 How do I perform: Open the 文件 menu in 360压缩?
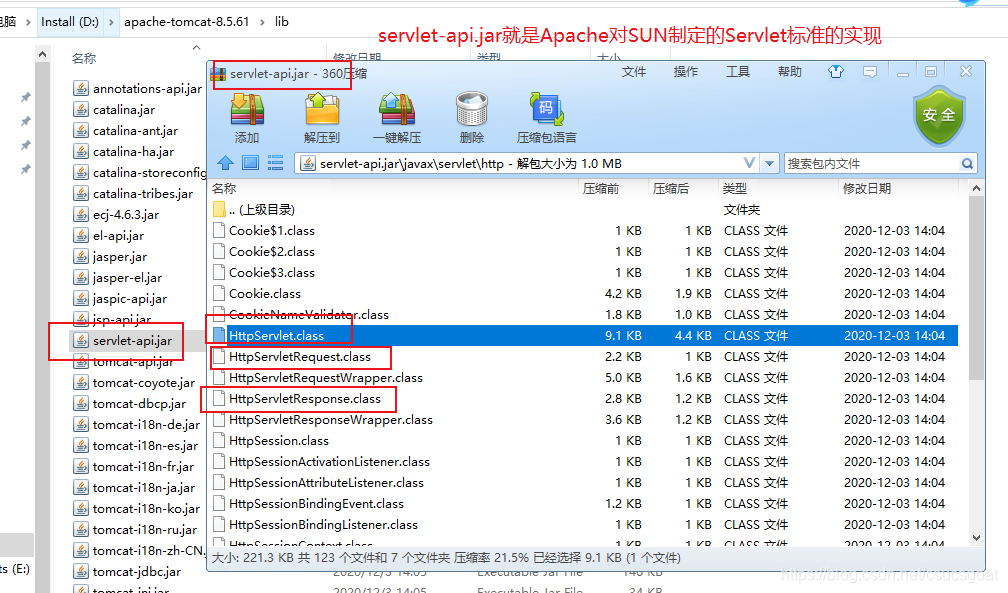click(x=633, y=72)
